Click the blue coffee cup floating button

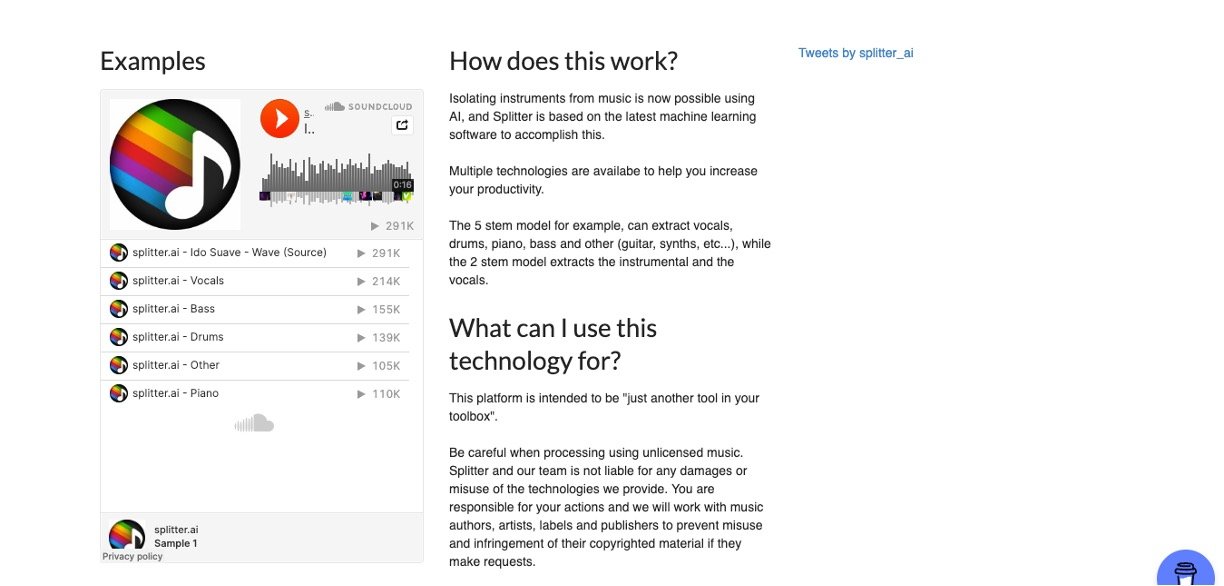pyautogui.click(x=1186, y=572)
